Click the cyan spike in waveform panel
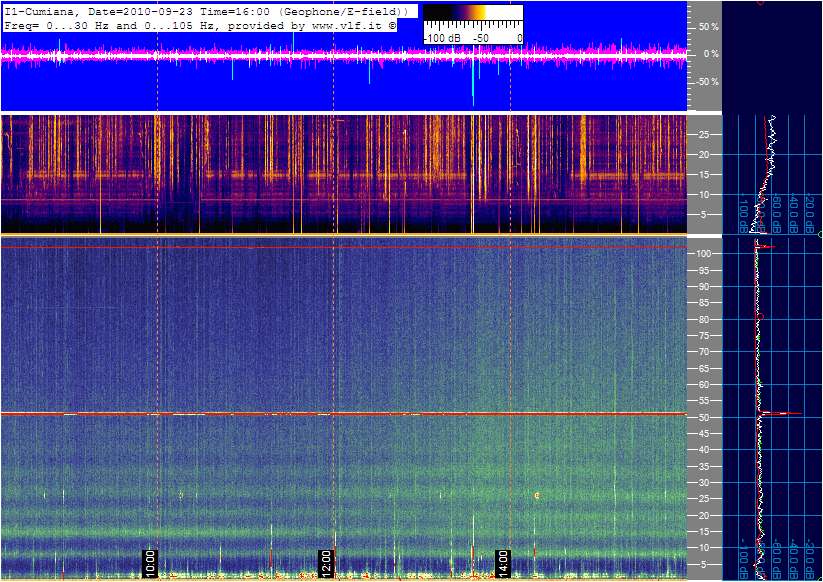The image size is (823, 582). (473, 82)
